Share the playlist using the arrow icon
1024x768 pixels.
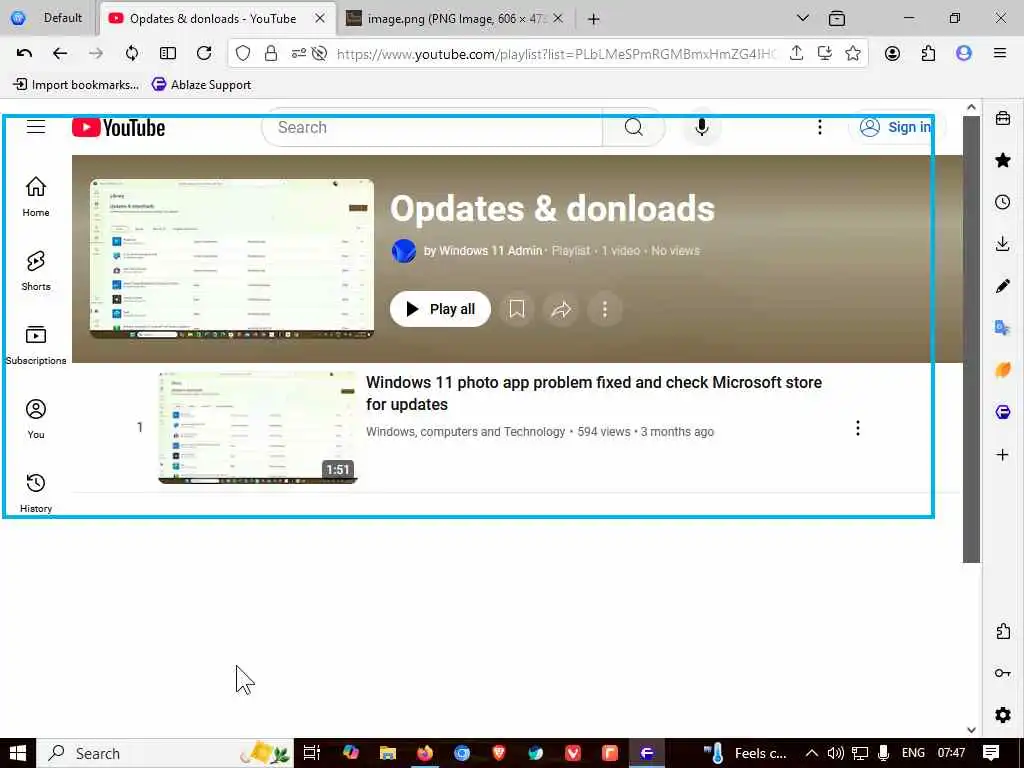[561, 309]
